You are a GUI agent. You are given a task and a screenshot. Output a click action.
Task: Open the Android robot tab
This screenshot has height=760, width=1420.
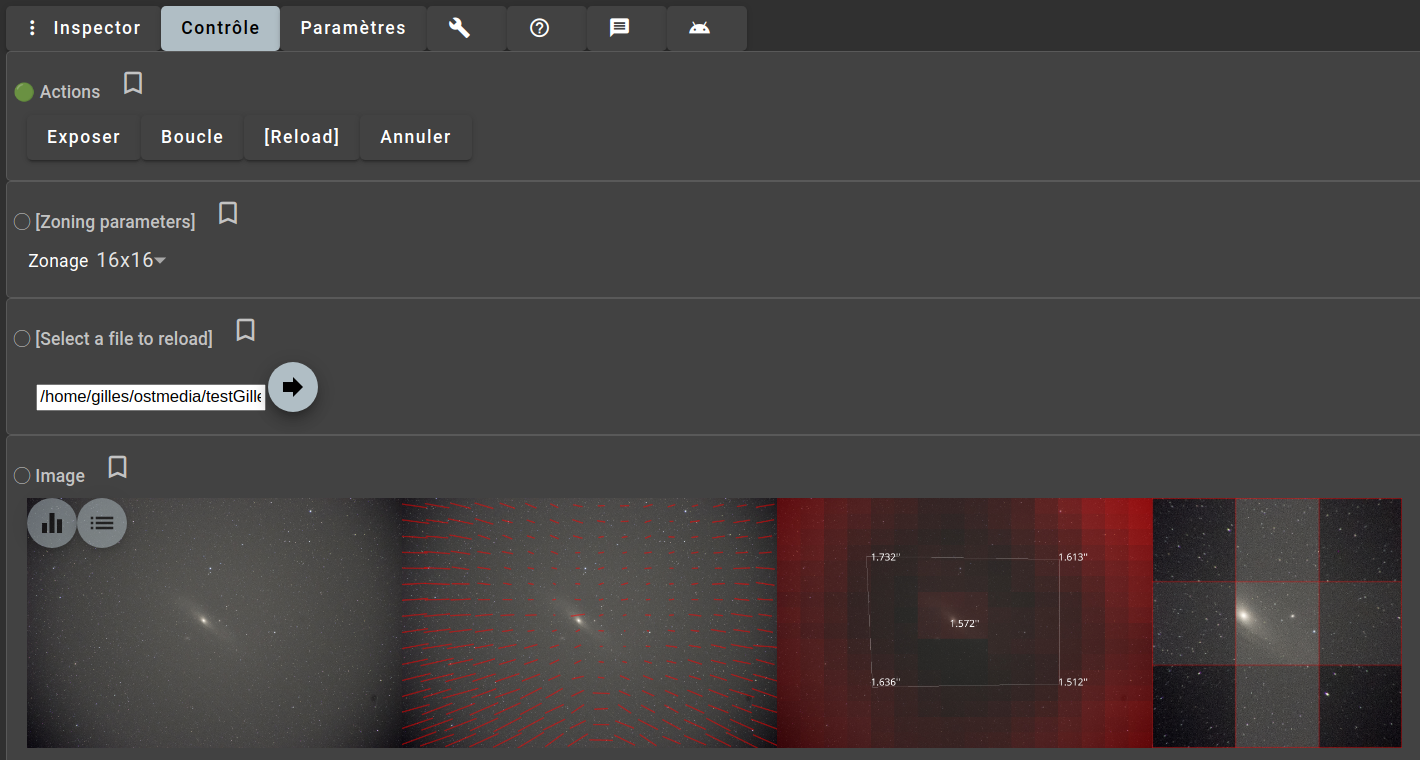click(700, 28)
